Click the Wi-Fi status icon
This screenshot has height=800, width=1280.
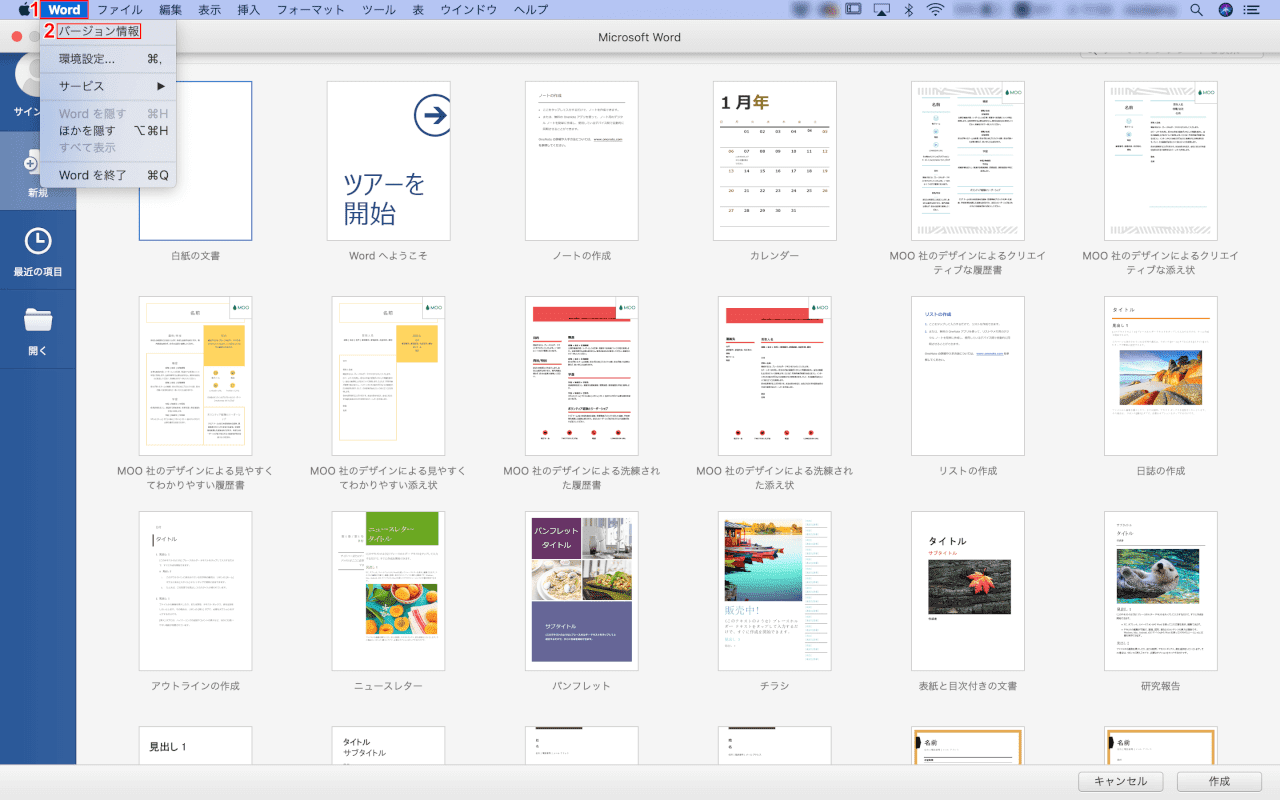[x=935, y=9]
